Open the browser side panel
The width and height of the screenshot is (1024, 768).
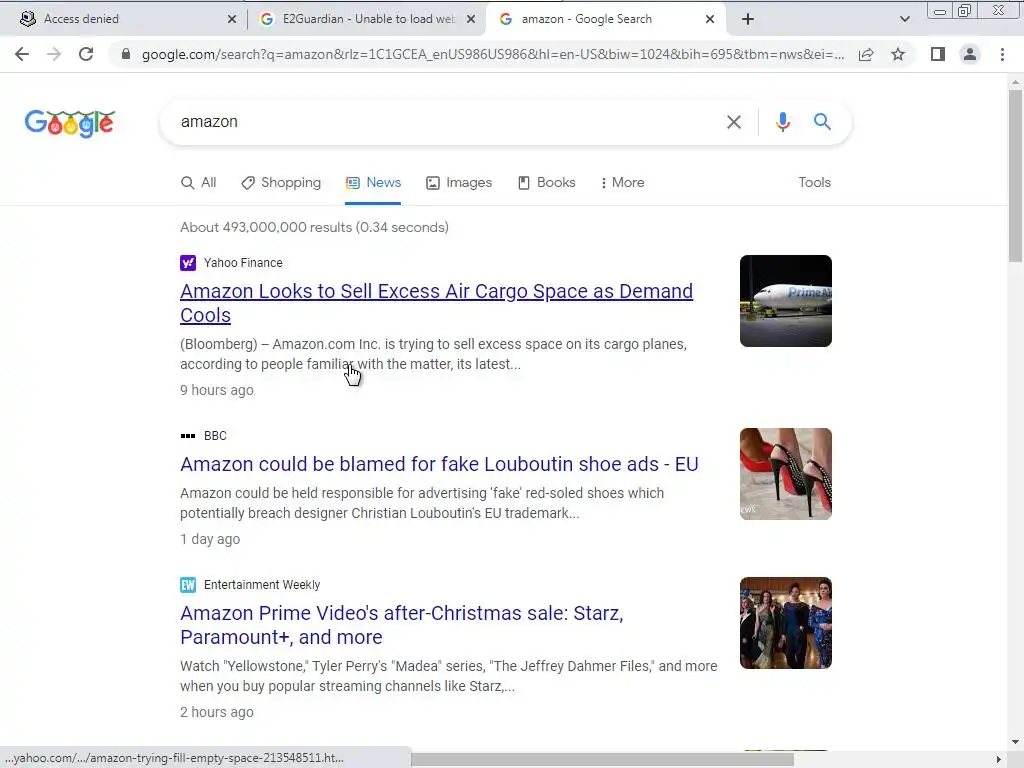pos(938,54)
